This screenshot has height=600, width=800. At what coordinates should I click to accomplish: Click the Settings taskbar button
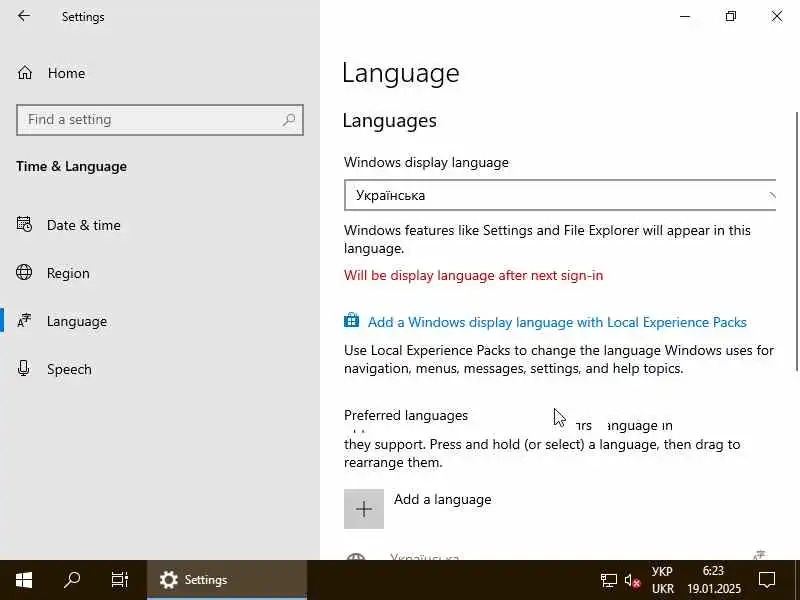[x=227, y=580]
